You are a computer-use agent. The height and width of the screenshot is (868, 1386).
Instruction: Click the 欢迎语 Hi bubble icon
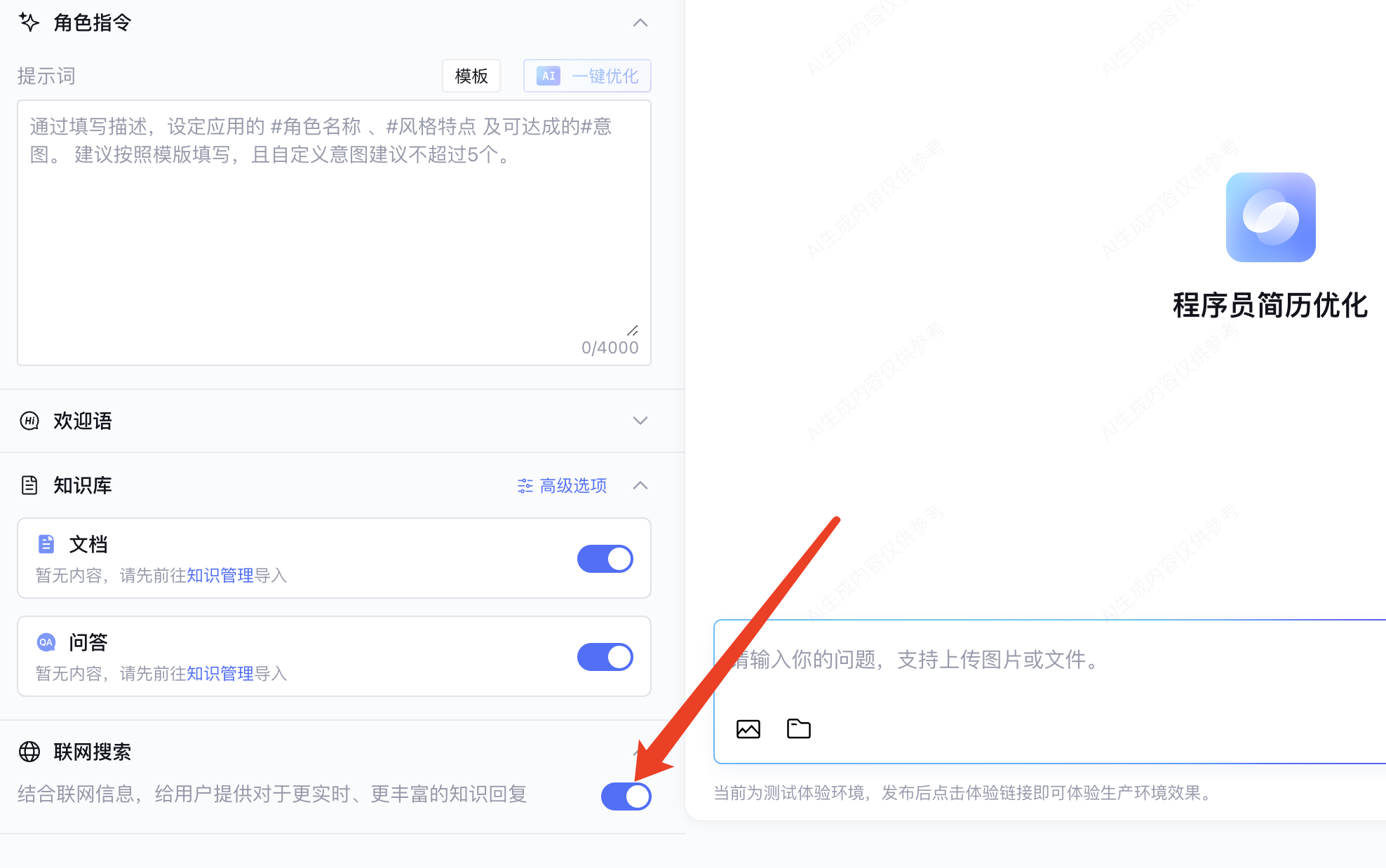pyautogui.click(x=29, y=421)
